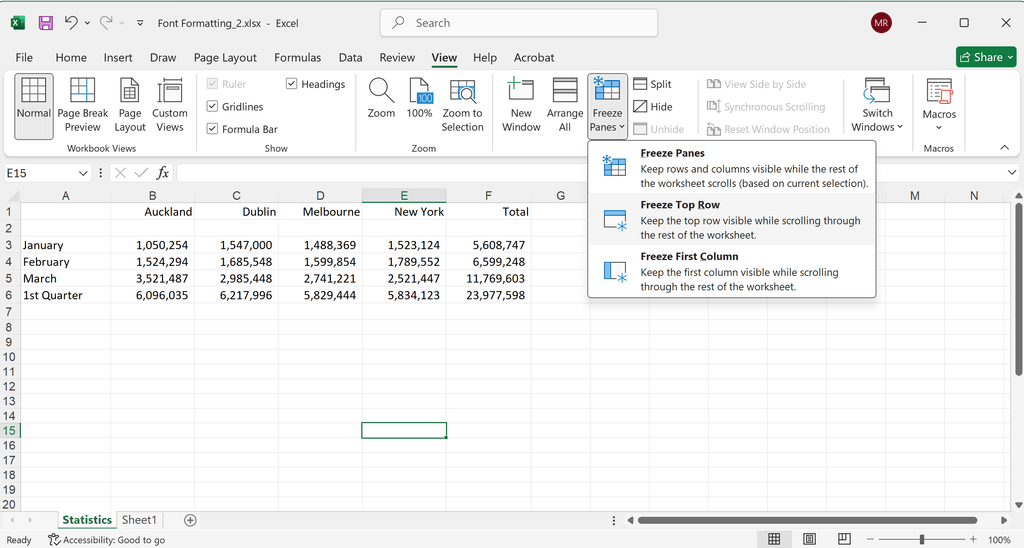Screen dimensions: 1024x548
Task: Open the Zoom dialog
Action: (x=381, y=98)
